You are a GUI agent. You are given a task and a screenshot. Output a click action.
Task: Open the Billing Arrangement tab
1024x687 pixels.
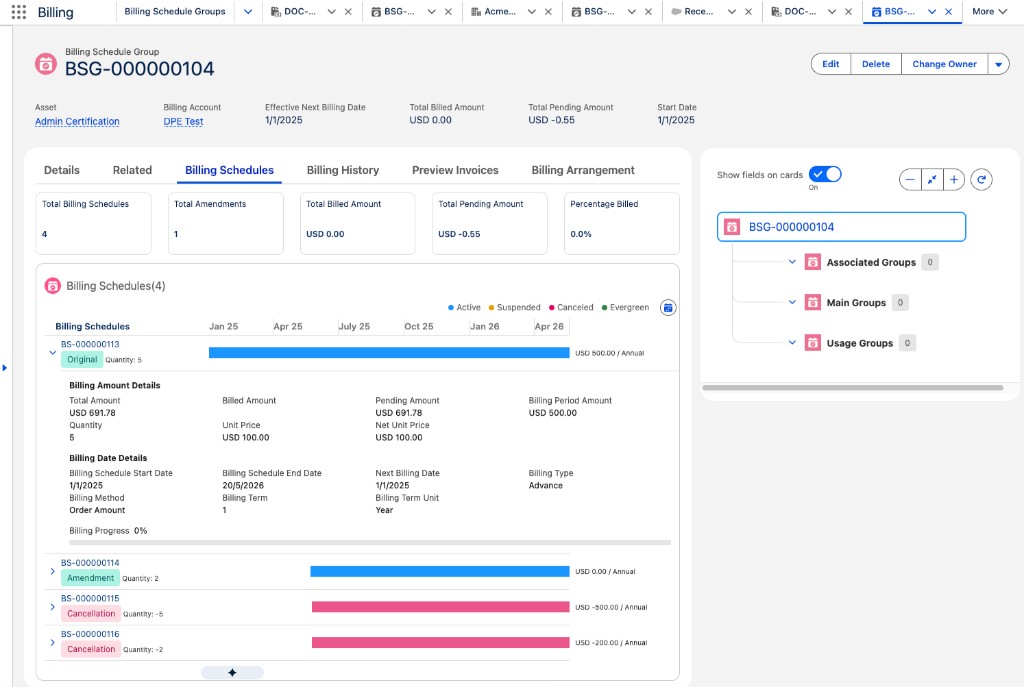click(x=583, y=170)
